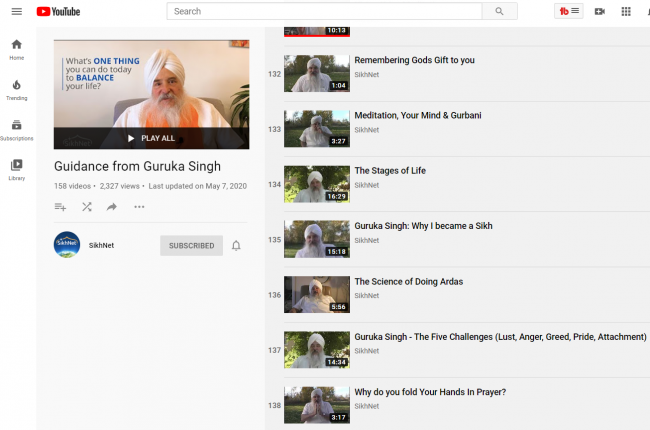Open The Science of Doing Ardas thumbnail

pyautogui.click(x=316, y=295)
